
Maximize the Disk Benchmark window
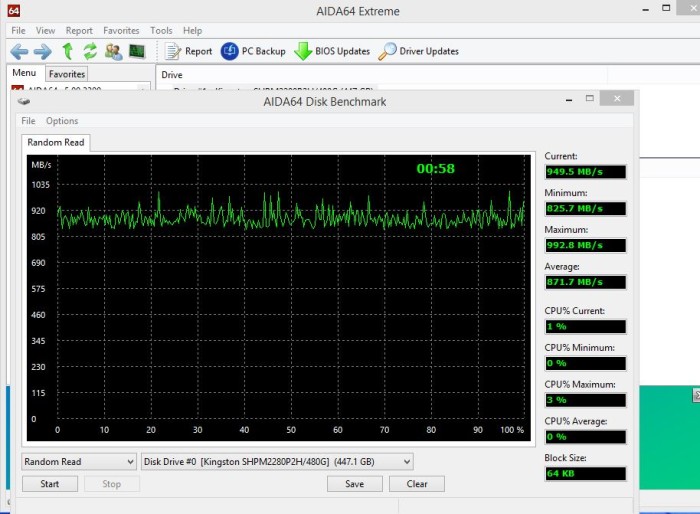tap(590, 98)
